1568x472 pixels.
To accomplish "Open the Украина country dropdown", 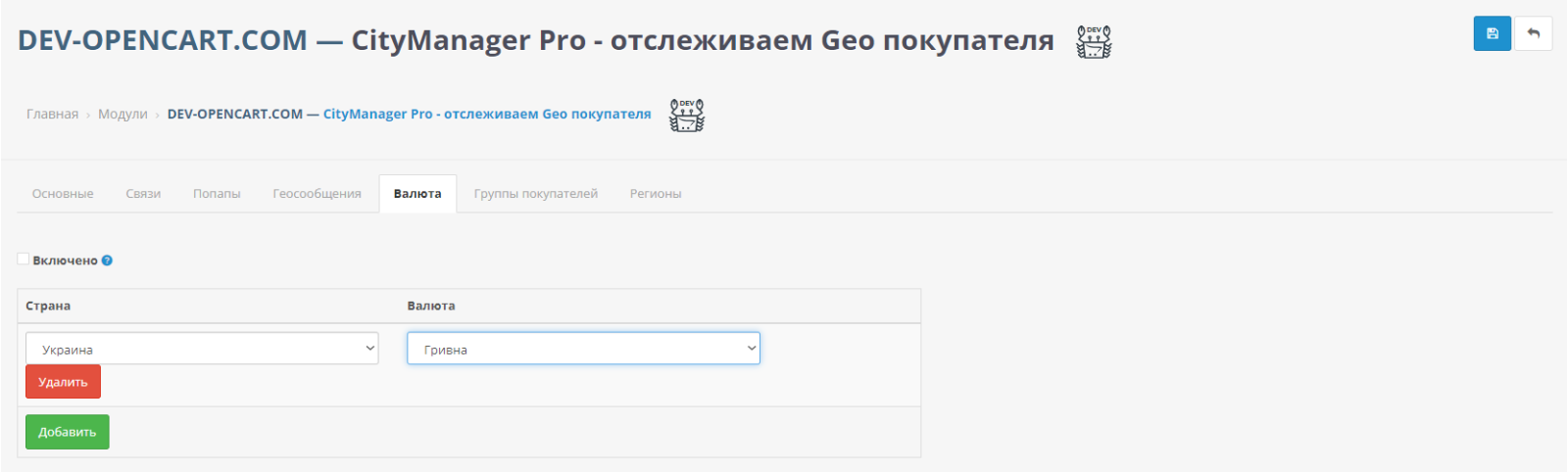I will (x=202, y=349).
